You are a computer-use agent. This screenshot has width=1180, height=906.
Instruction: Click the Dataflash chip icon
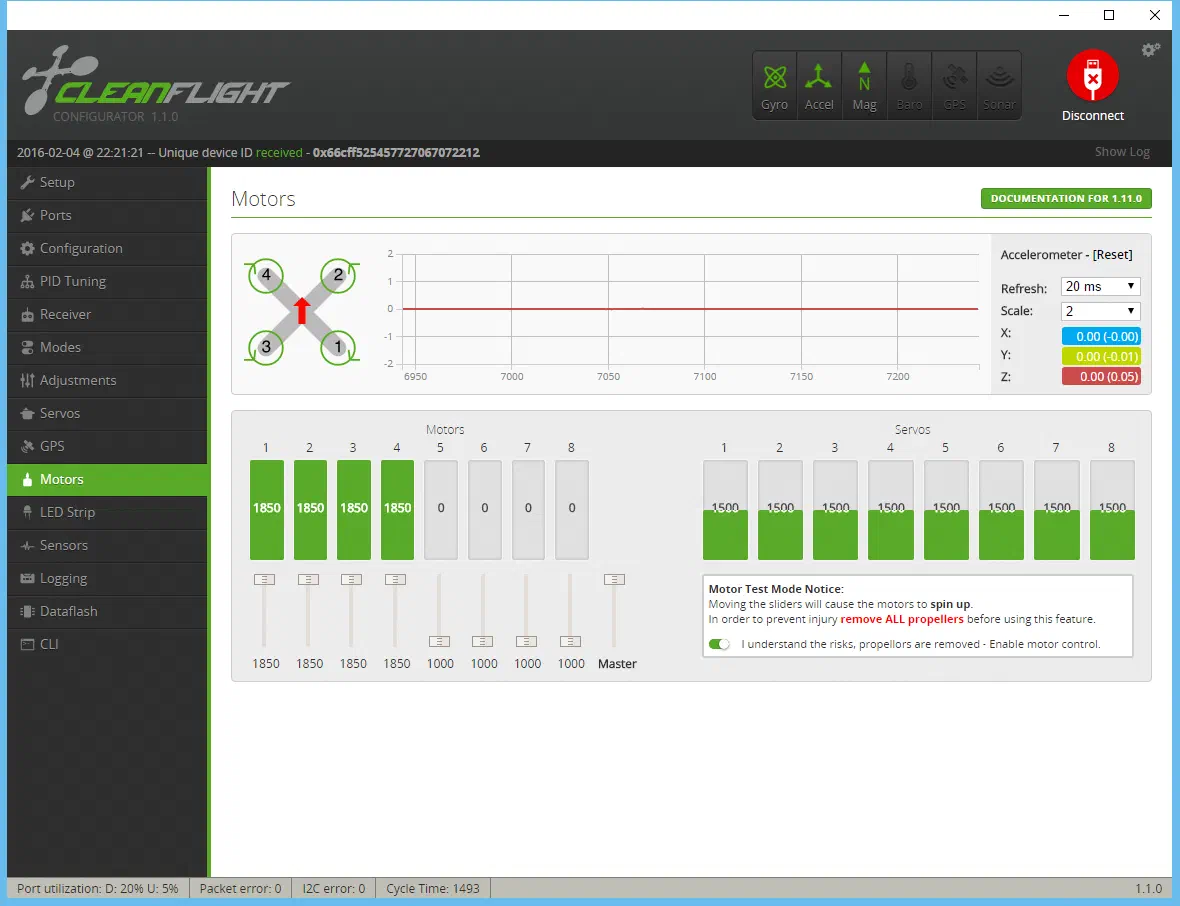(x=28, y=611)
